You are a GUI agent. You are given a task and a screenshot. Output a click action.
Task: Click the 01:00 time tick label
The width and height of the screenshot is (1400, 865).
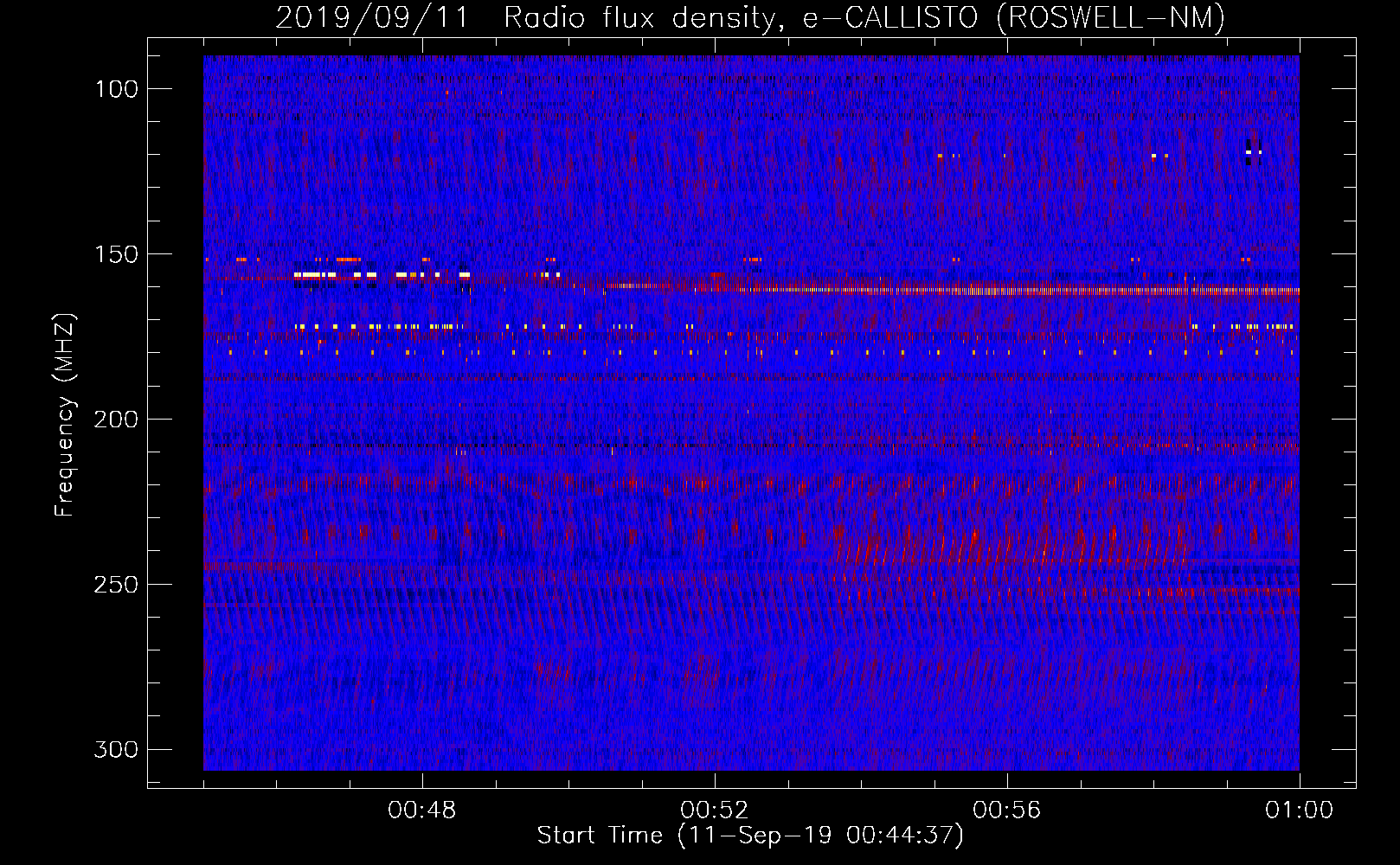[x=1300, y=811]
